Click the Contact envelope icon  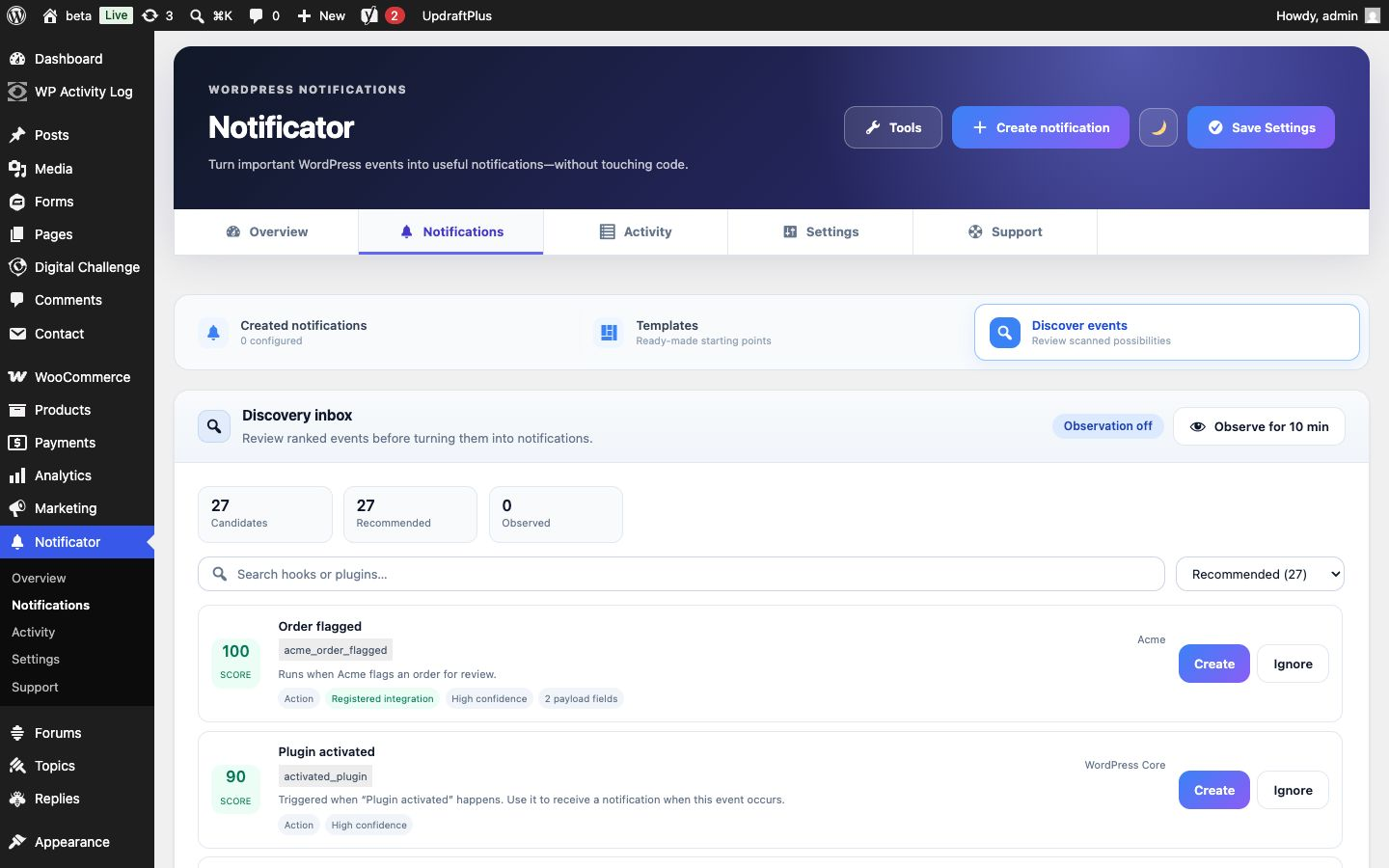pyautogui.click(x=17, y=334)
